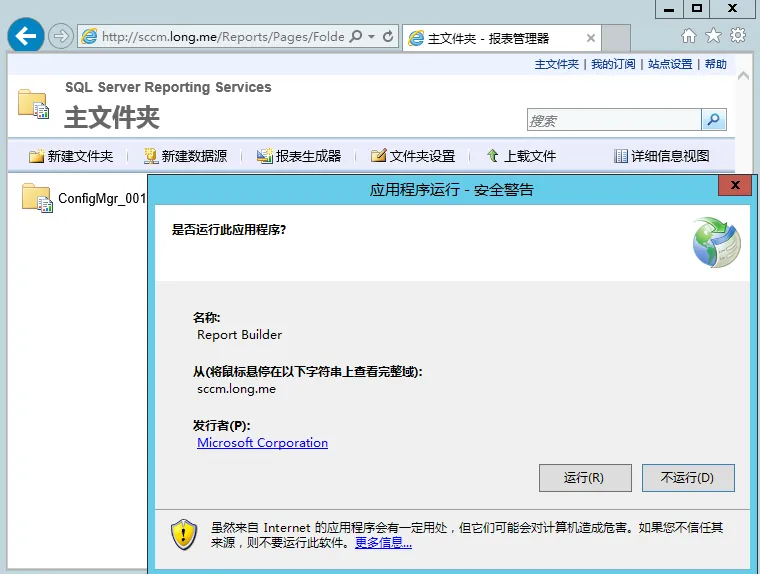Open 我的订阅 link

(613, 64)
